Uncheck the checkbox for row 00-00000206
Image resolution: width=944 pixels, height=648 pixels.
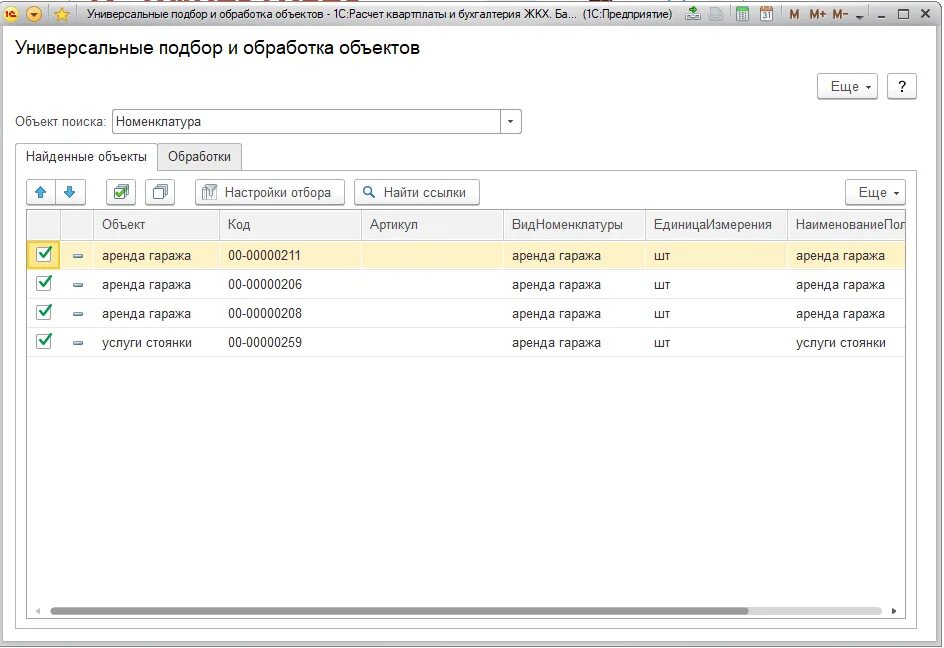pyautogui.click(x=44, y=283)
